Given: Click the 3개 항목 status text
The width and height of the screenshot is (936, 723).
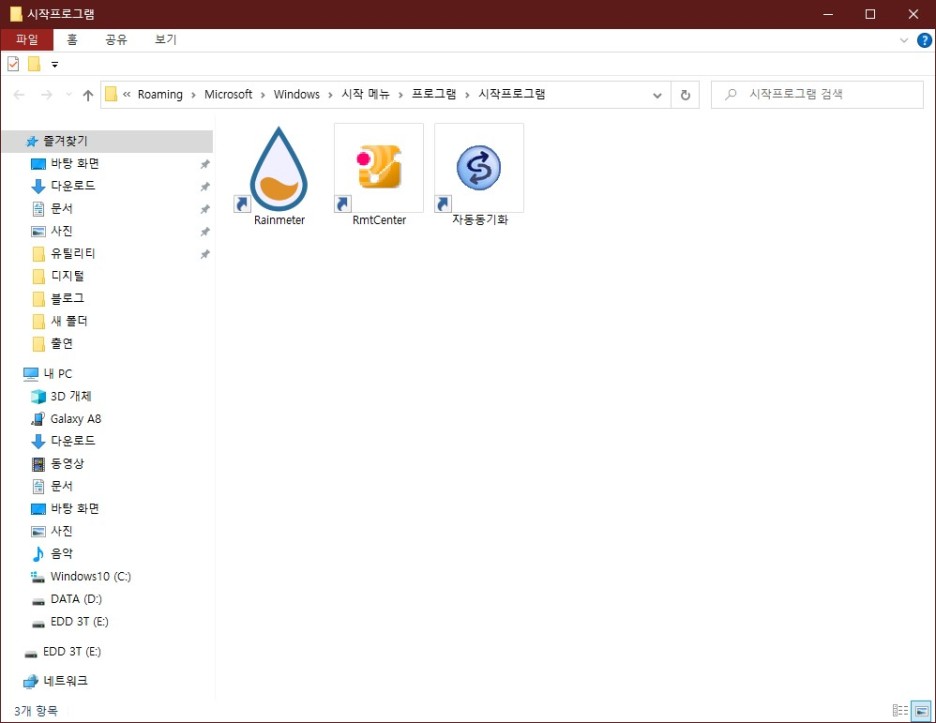Looking at the screenshot, I should pyautogui.click(x=36, y=710).
